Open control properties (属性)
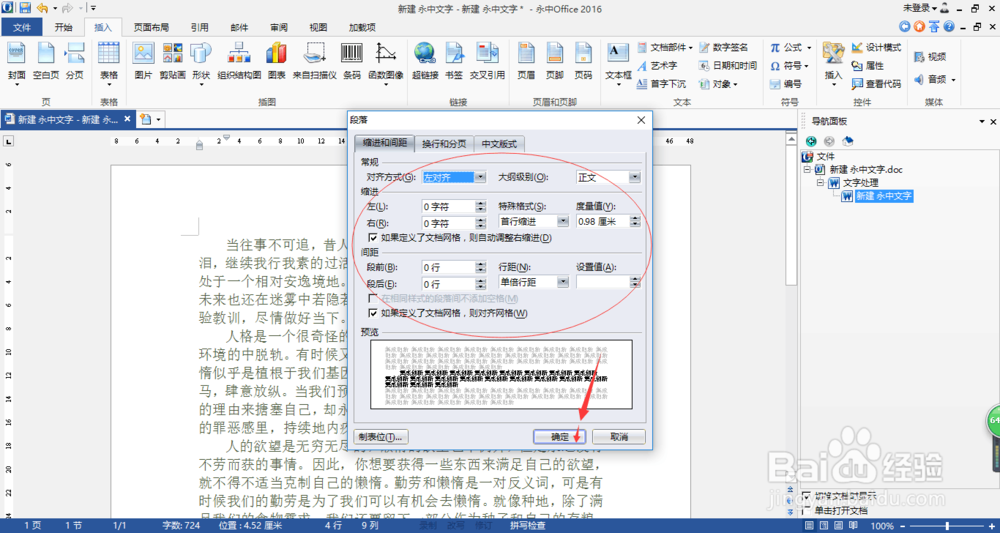This screenshot has height=533, width=1000. (867, 66)
